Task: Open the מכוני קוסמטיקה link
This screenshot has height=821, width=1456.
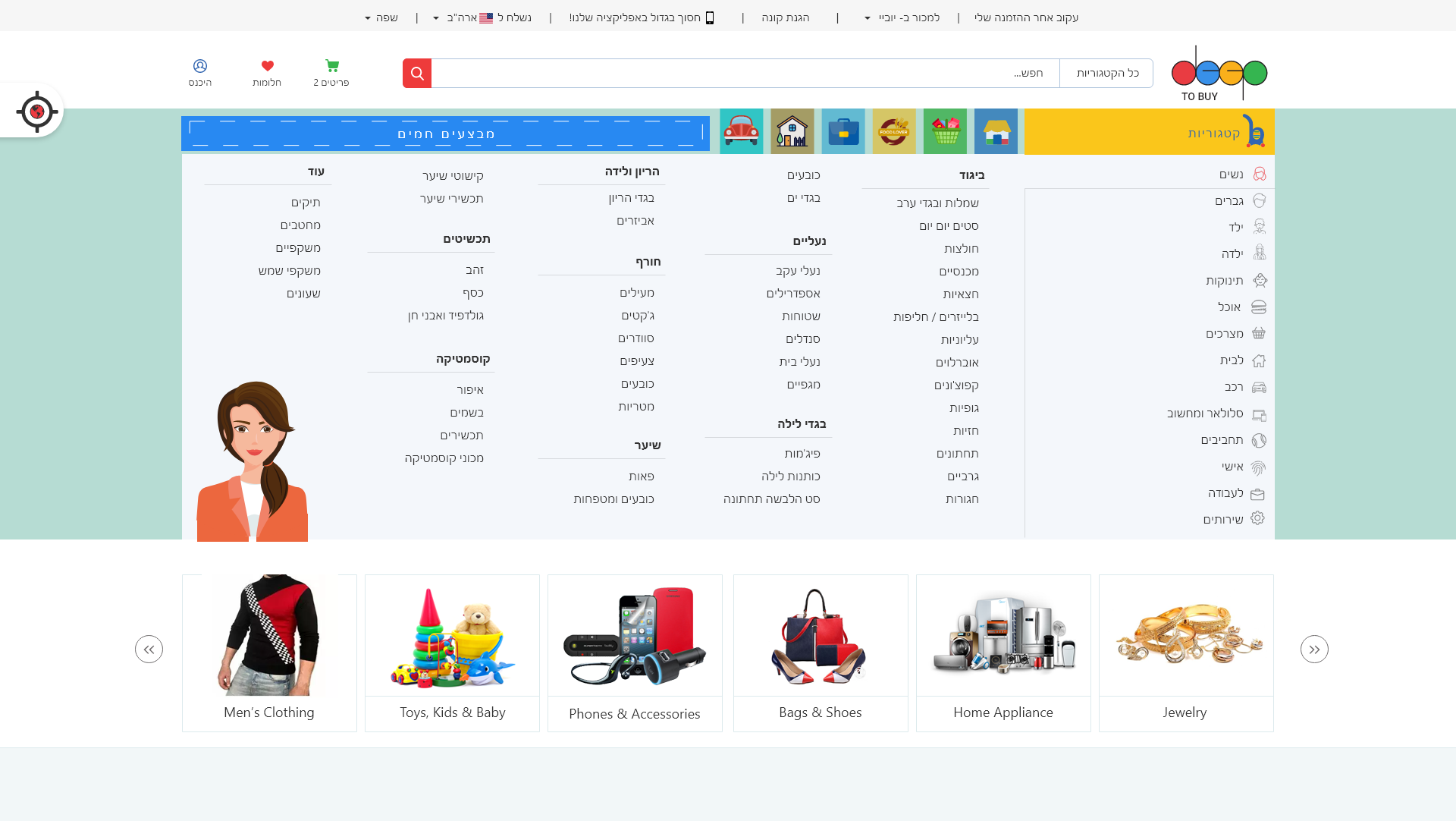Action: click(x=444, y=458)
